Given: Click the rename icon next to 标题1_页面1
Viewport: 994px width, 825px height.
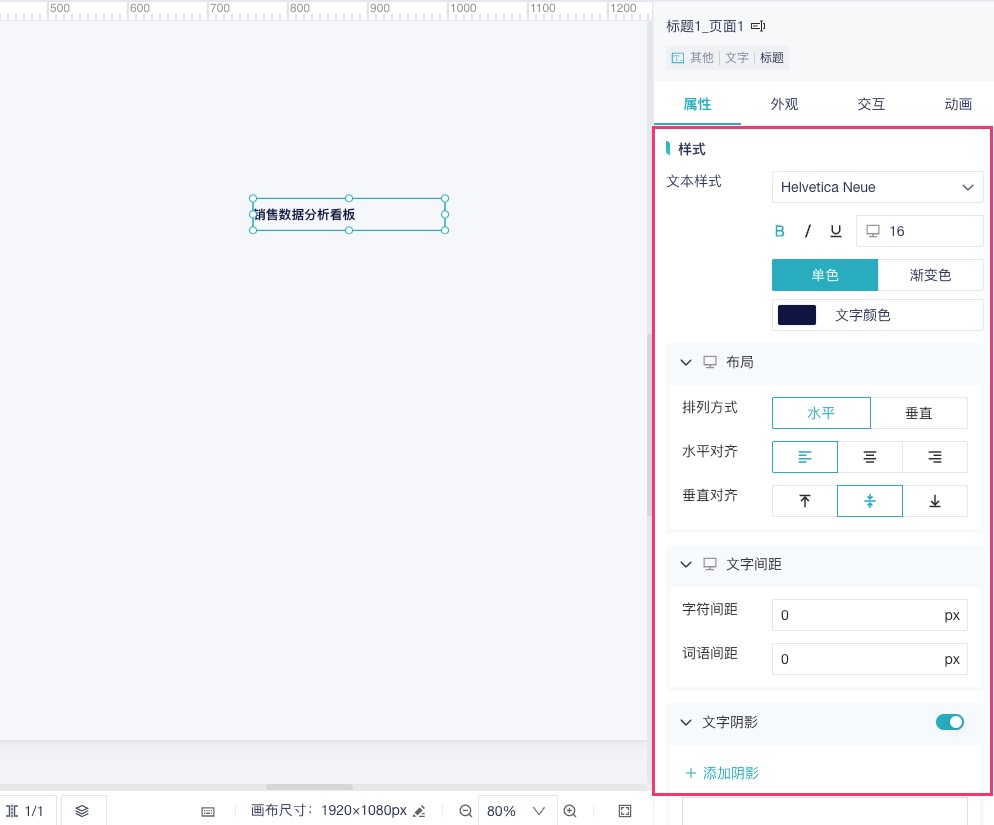Looking at the screenshot, I should [758, 26].
